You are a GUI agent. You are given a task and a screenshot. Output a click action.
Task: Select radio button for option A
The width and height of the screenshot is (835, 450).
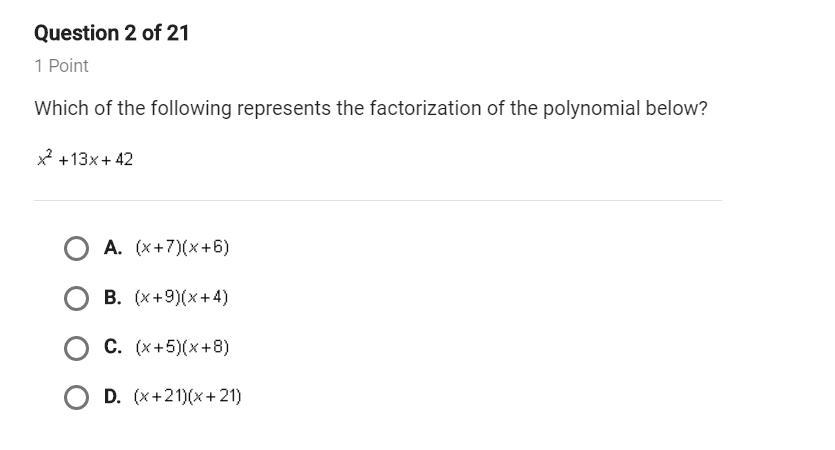coord(76,249)
